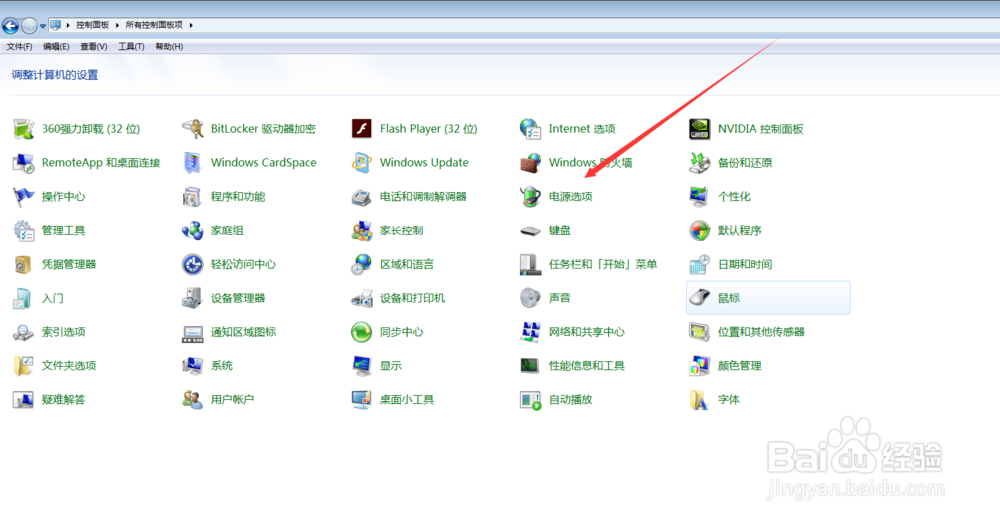Open the Flash Player icon

pyautogui.click(x=362, y=129)
